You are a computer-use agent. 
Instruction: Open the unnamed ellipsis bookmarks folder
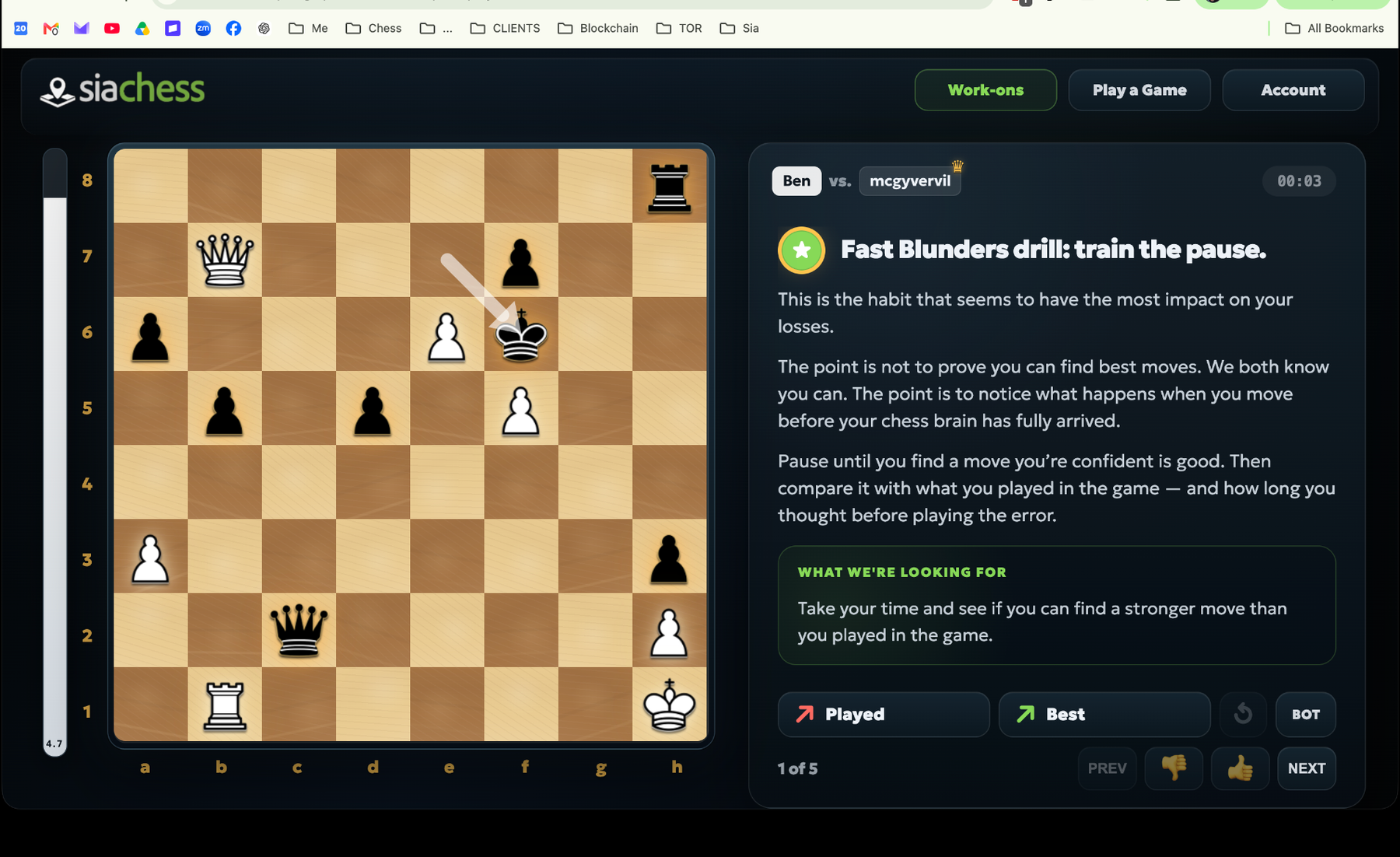click(436, 28)
